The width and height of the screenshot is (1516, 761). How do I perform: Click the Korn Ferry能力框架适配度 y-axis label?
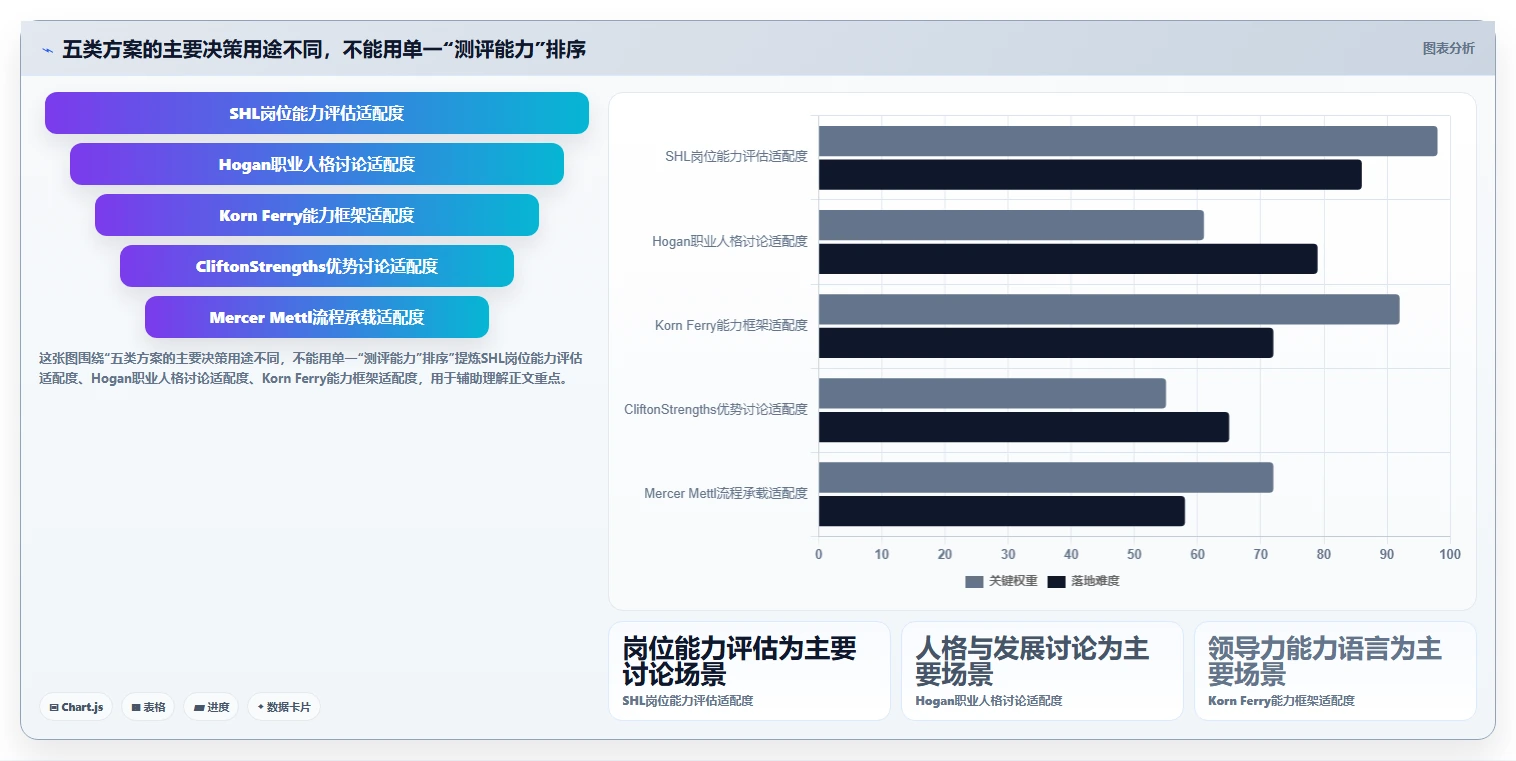[x=731, y=325]
